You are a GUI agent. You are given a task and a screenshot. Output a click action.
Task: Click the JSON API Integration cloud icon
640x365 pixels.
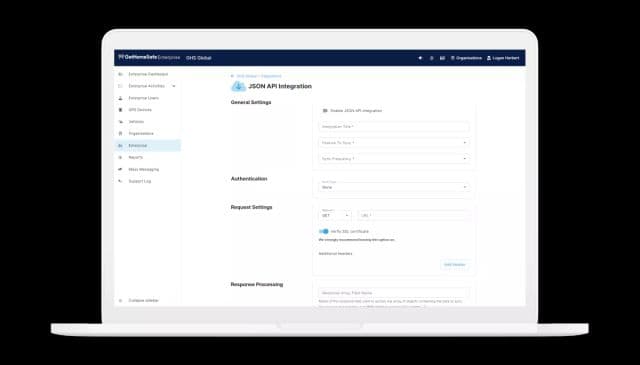coord(238,86)
